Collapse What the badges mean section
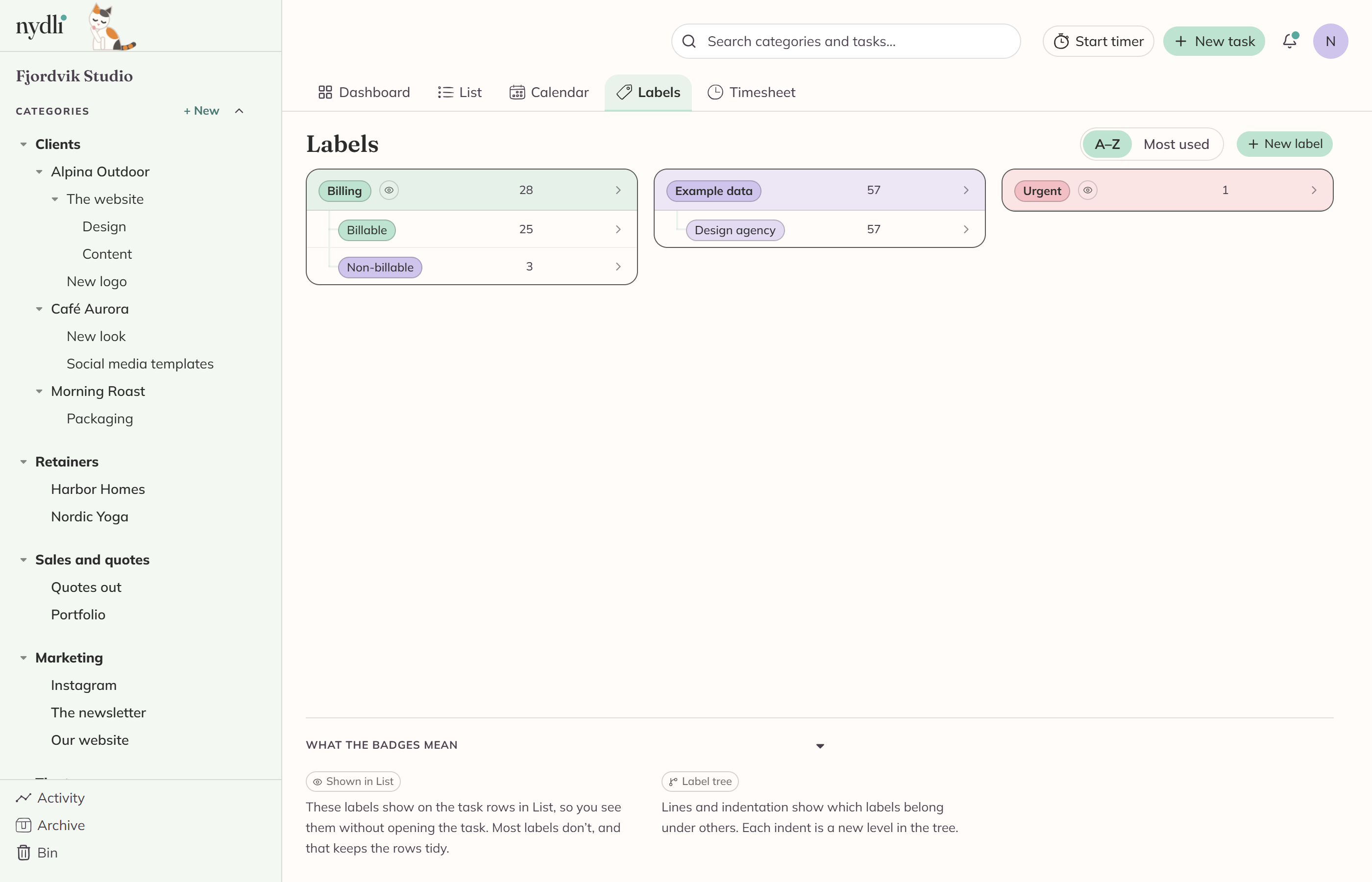The width and height of the screenshot is (1372, 882). click(x=820, y=746)
